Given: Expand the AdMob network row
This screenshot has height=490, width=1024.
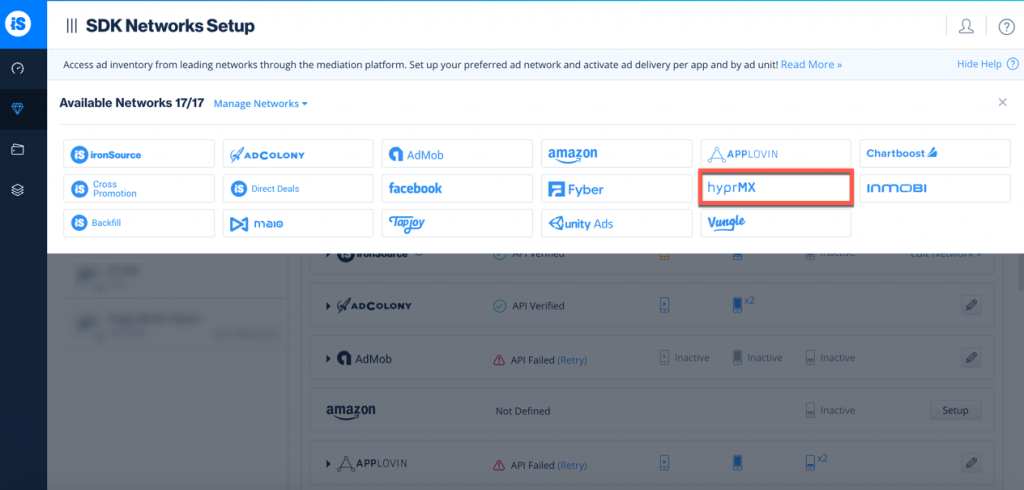Looking at the screenshot, I should [328, 358].
